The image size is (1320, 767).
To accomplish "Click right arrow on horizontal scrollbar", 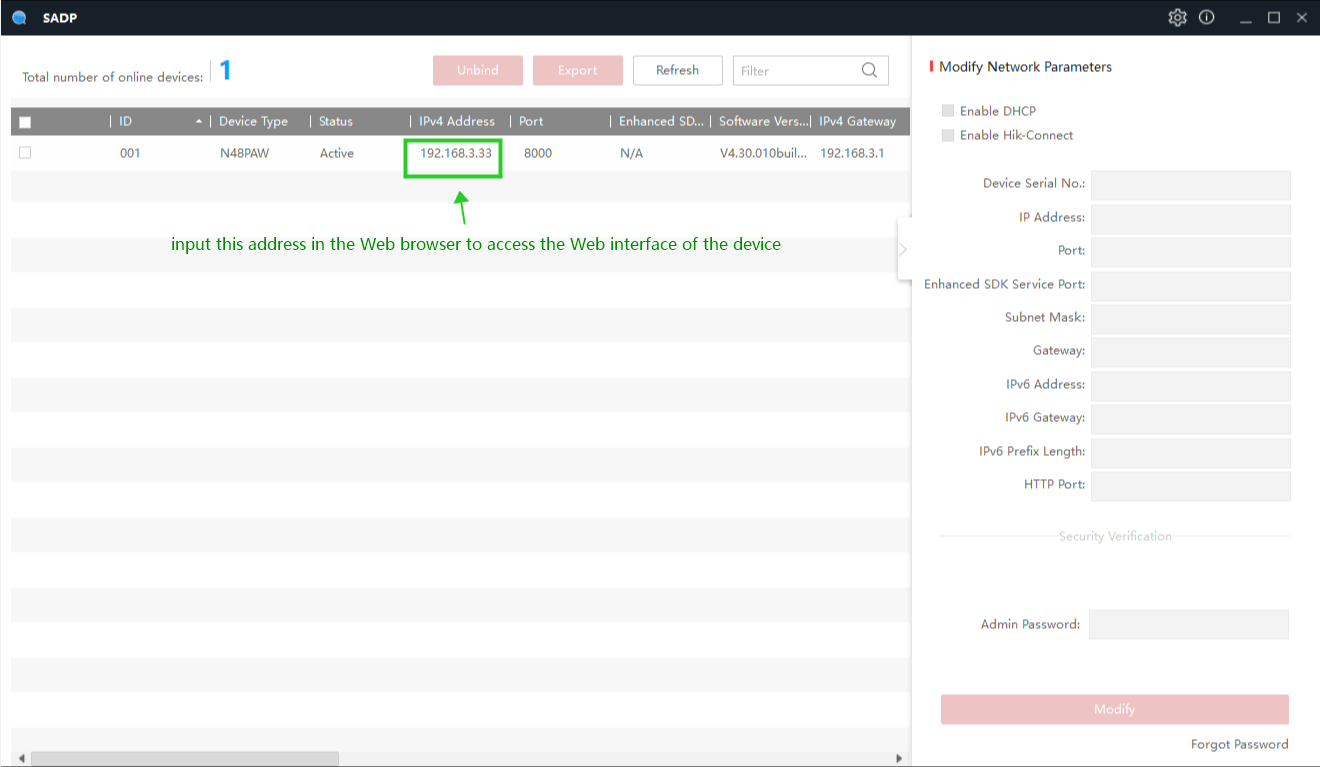I will click(x=898, y=759).
